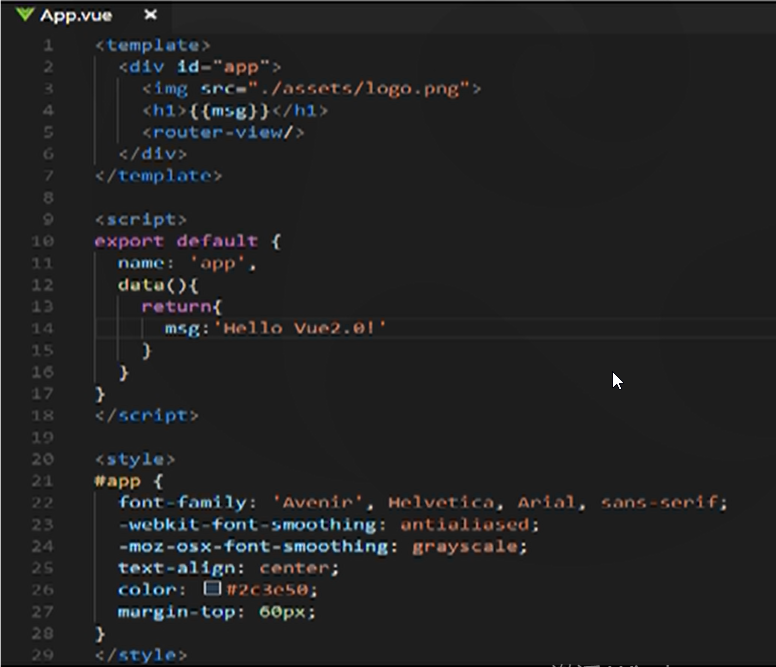This screenshot has width=776, height=667.
Task: Click line number 19 in gutter
Action: tap(43, 437)
